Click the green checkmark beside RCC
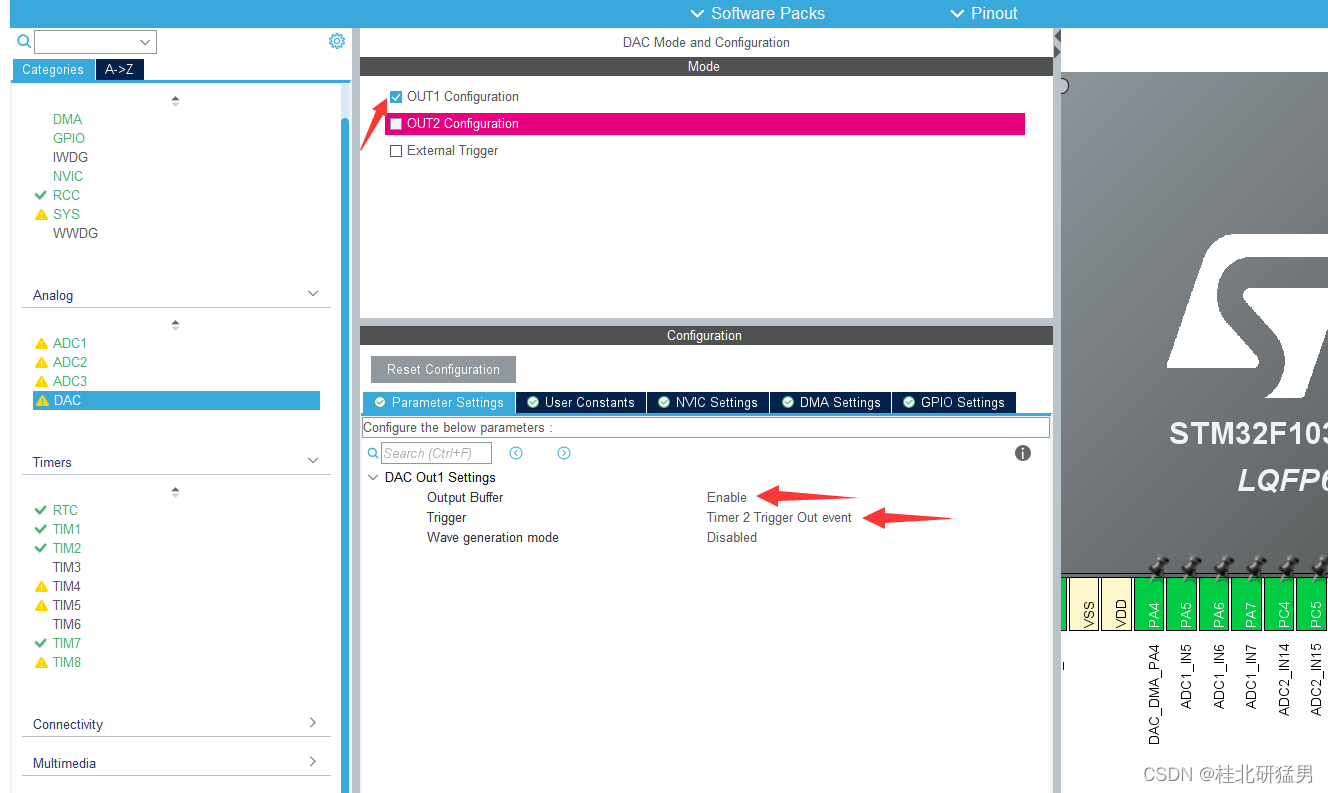1328x793 pixels. 41,195
